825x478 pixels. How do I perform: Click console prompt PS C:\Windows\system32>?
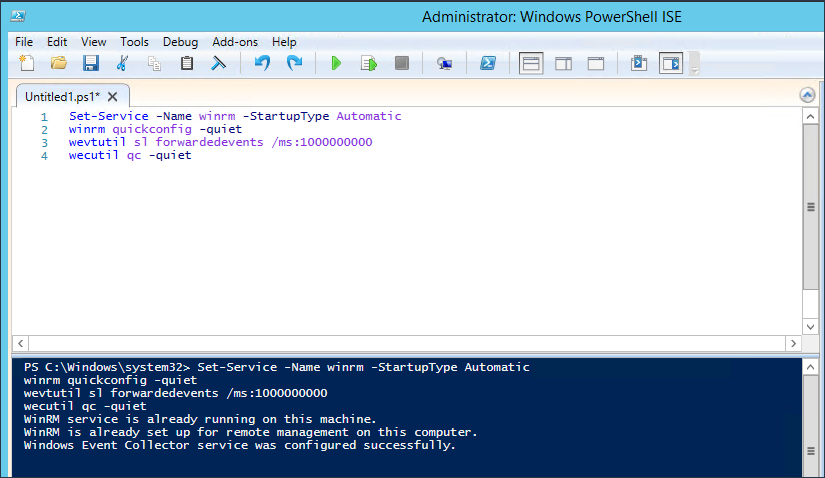tap(107, 367)
